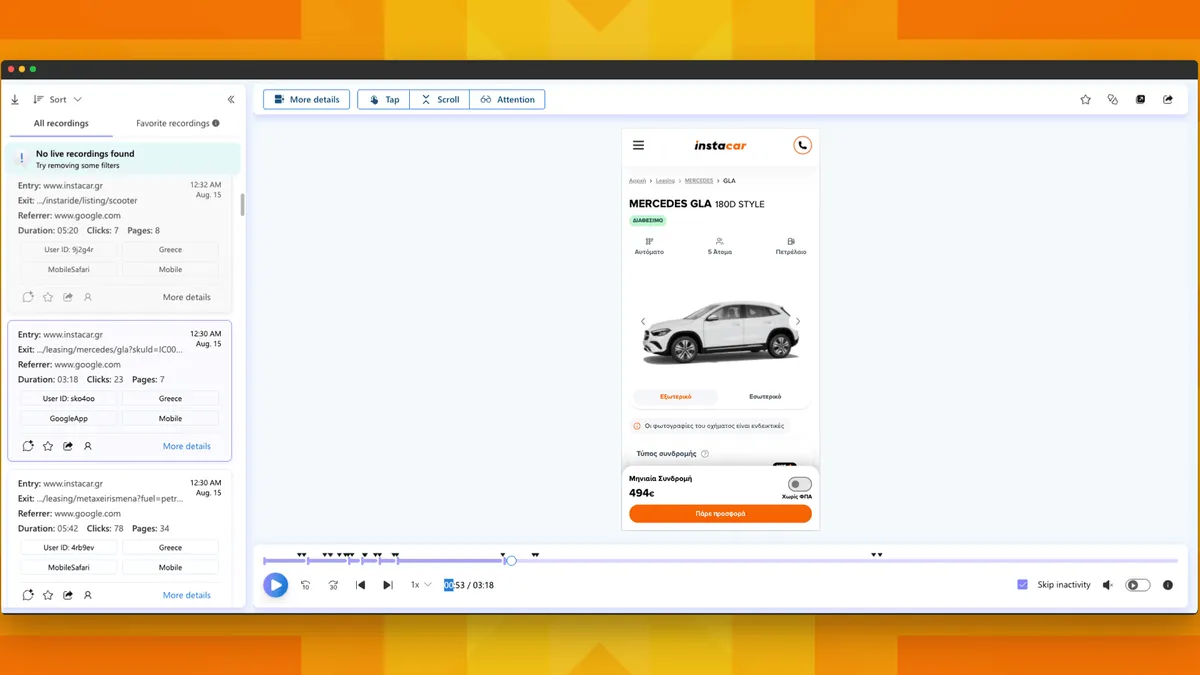Screen dimensions: 1200x675
Task: Click the playback timeline progress handle
Action: click(511, 561)
